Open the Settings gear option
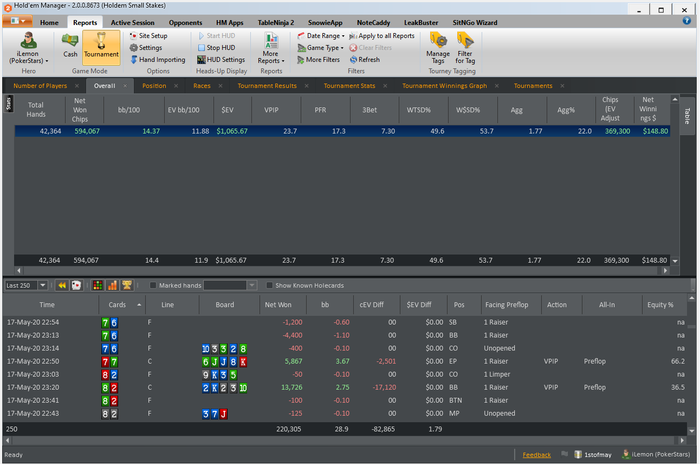Screen dimensions: 700x464 click(146, 47)
